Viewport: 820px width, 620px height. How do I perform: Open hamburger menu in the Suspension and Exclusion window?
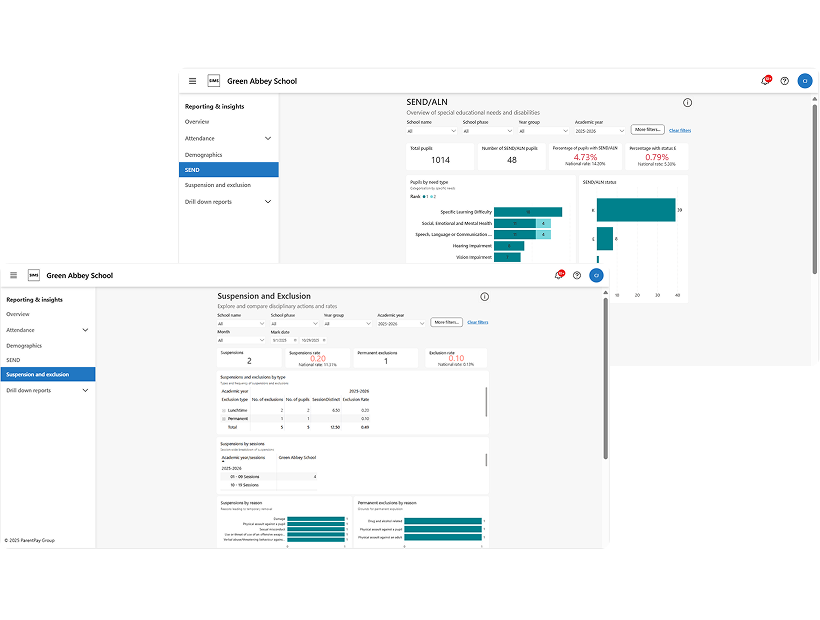pyautogui.click(x=13, y=275)
